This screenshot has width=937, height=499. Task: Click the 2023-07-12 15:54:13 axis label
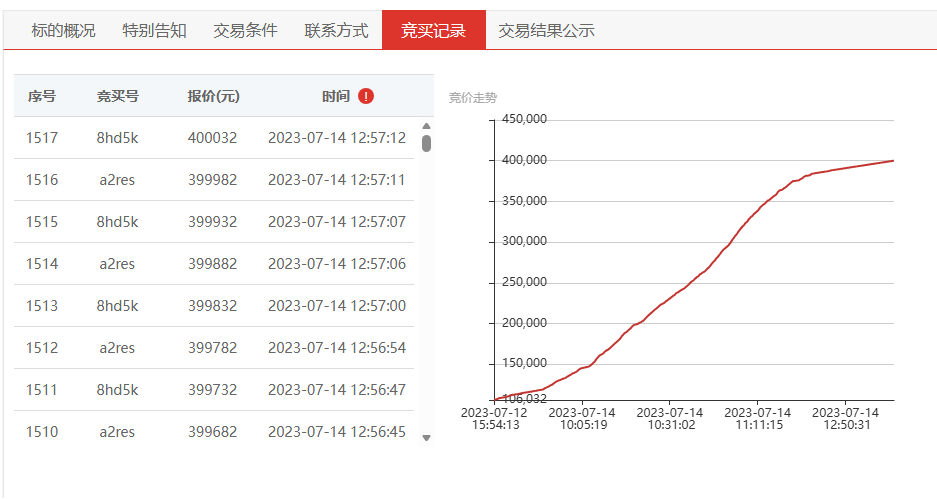point(495,419)
